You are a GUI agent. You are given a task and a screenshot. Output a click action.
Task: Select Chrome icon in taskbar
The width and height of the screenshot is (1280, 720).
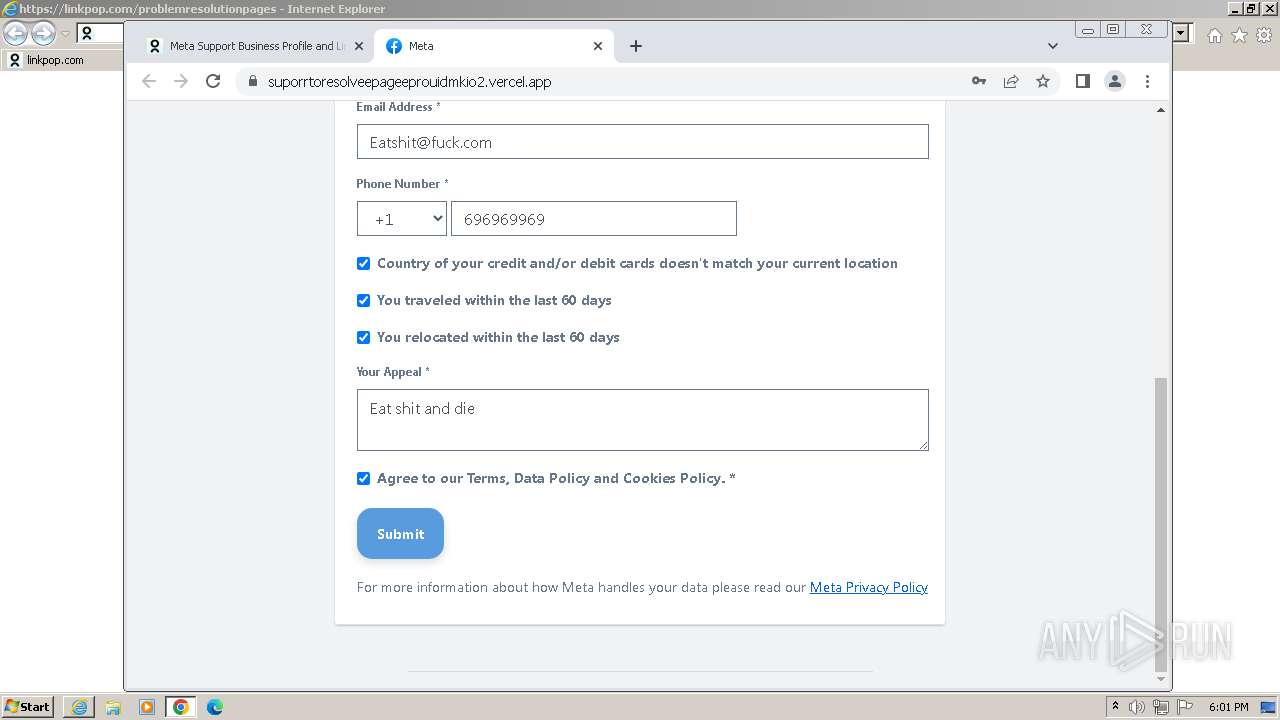tap(181, 707)
